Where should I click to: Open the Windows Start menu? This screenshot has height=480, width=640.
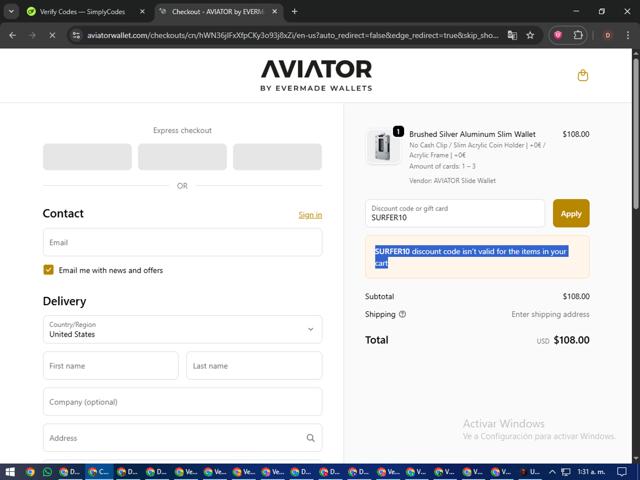tap(10, 472)
